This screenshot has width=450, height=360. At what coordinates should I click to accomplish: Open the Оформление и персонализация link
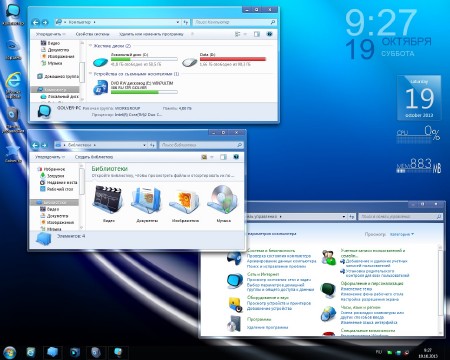click(x=372, y=283)
